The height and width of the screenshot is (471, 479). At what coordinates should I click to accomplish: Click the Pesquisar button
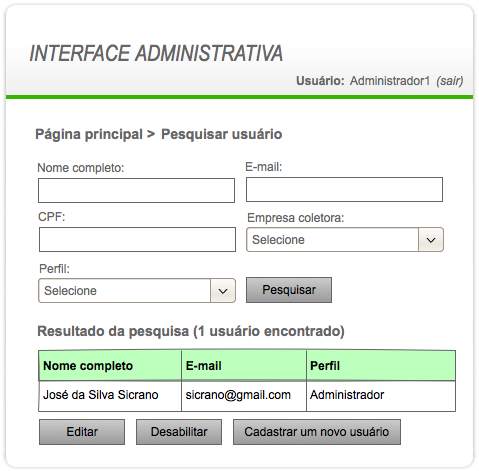point(289,290)
